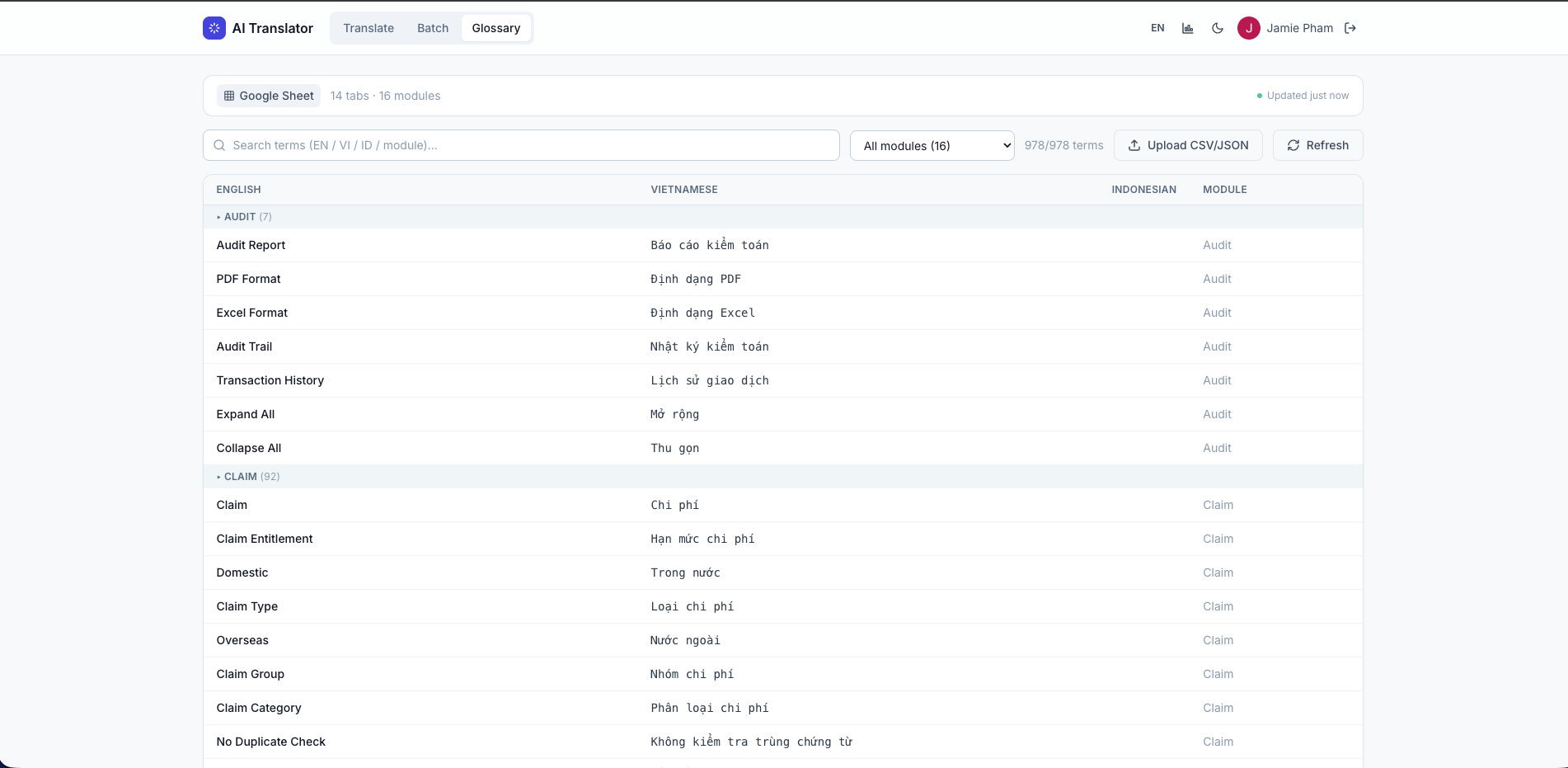This screenshot has height=768, width=1568.
Task: Select the PDF Format term
Action: pyautogui.click(x=249, y=279)
